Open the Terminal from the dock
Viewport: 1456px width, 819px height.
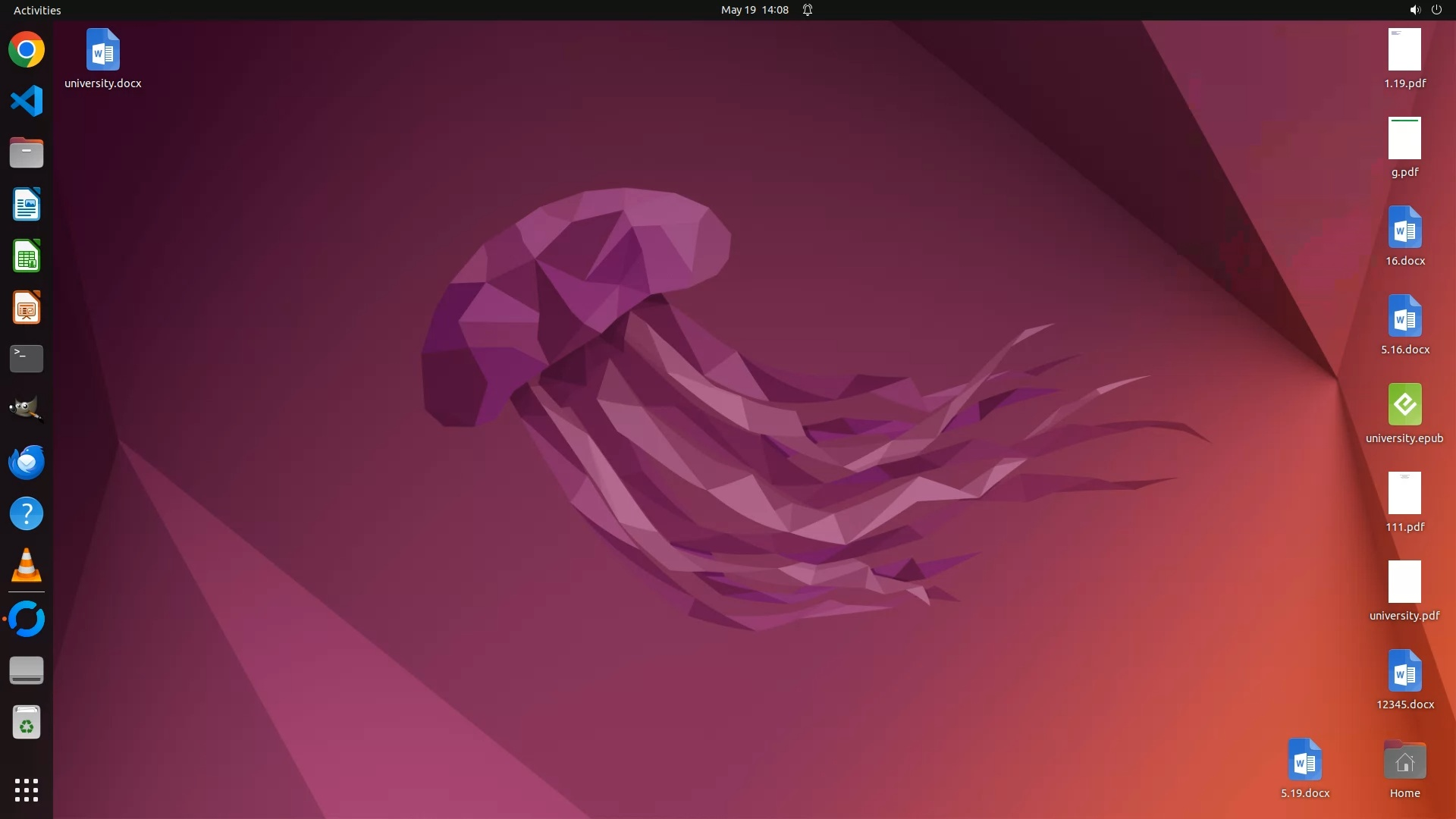pos(27,359)
